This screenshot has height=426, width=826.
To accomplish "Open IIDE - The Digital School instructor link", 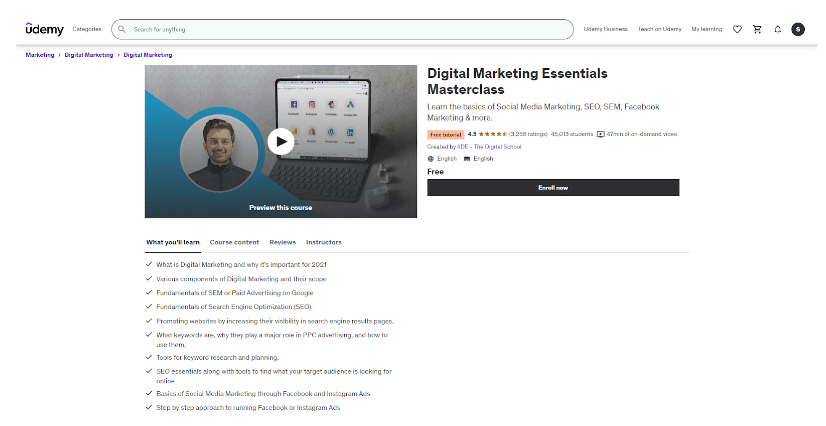I will (489, 147).
